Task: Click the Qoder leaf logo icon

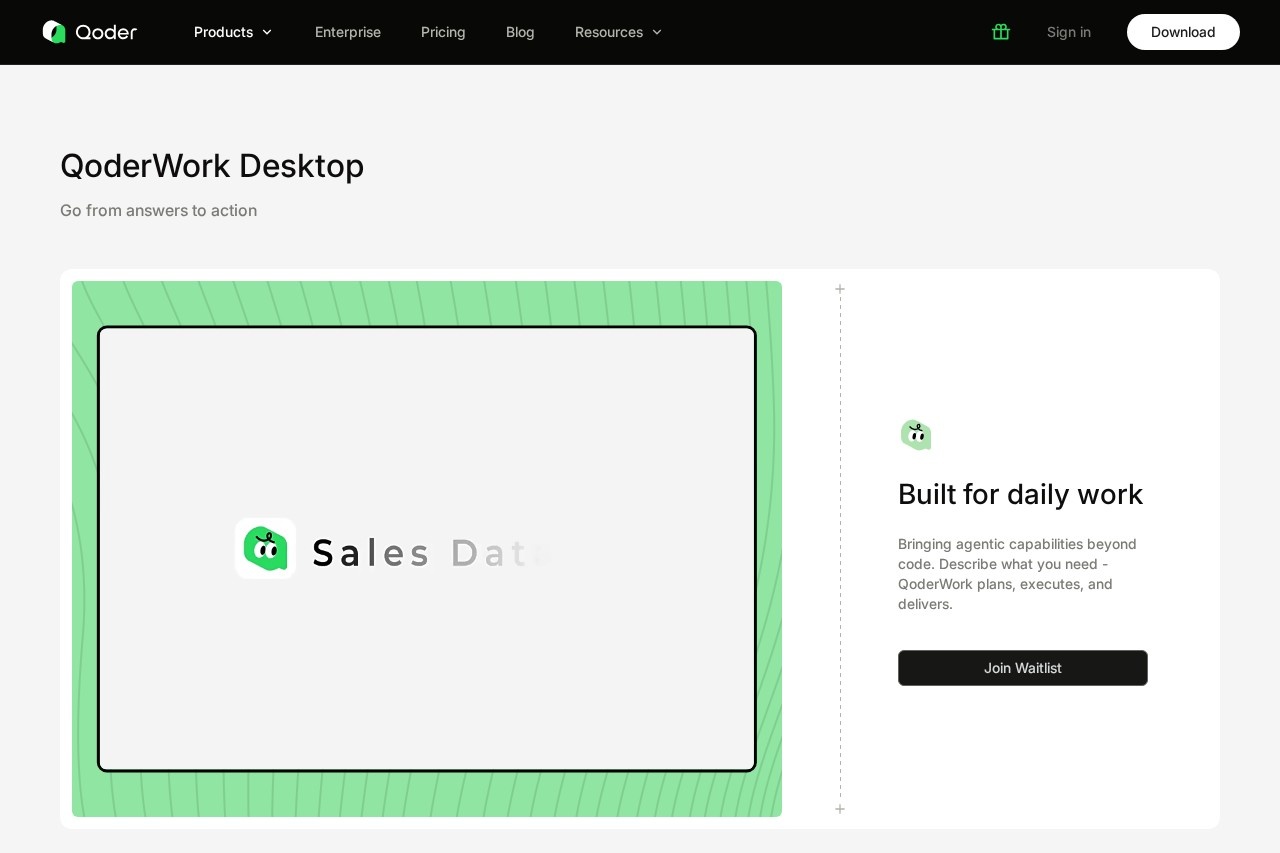Action: pos(54,32)
